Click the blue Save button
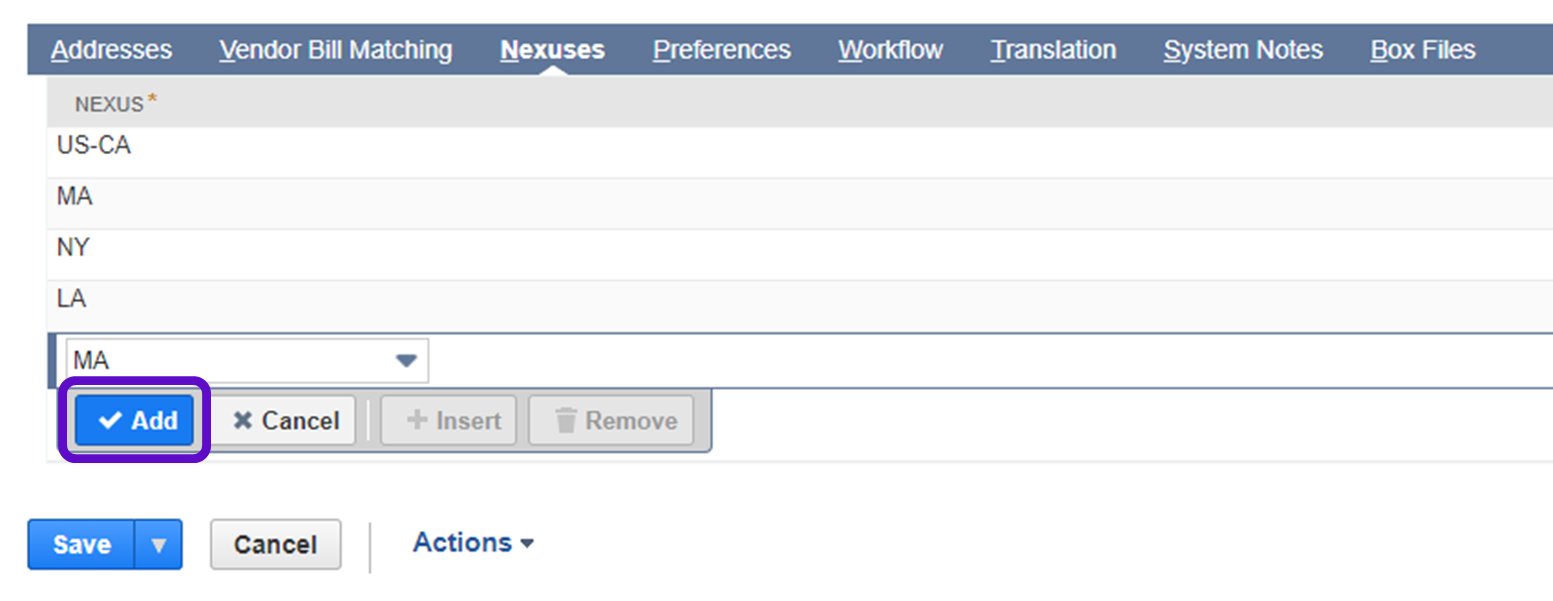Viewport: 1553px width, 601px height. (82, 545)
